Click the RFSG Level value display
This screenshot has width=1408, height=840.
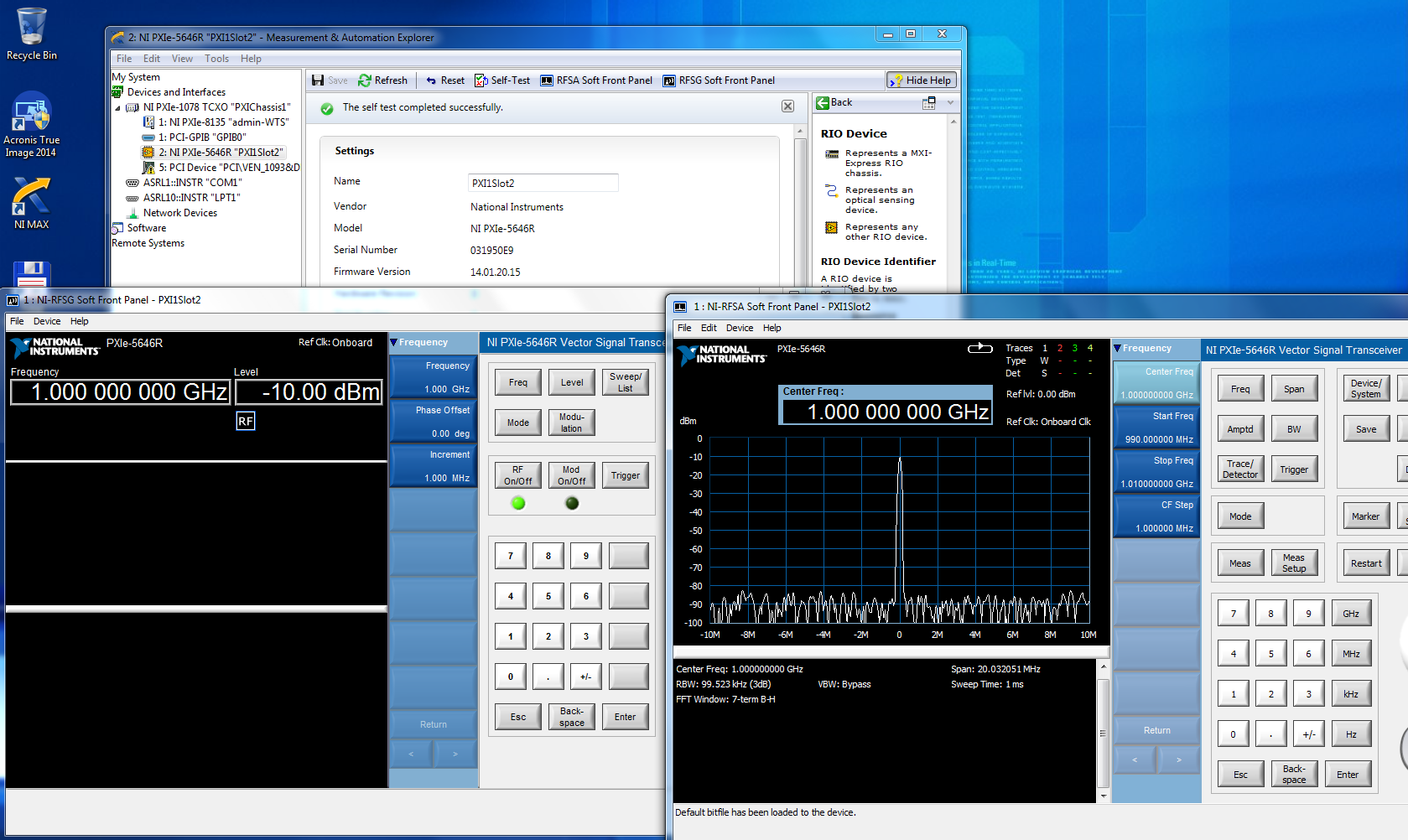(309, 392)
